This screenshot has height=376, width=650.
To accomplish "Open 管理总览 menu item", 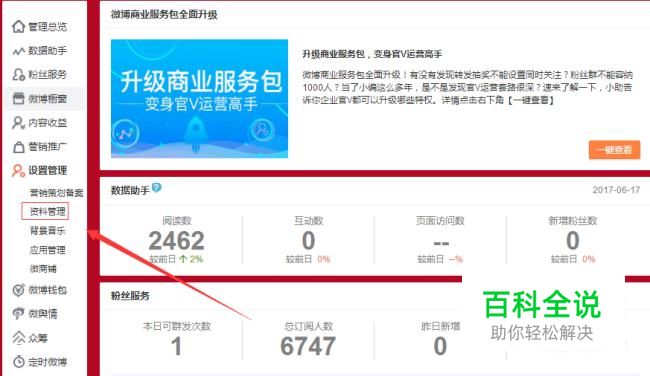I will [x=47, y=27].
